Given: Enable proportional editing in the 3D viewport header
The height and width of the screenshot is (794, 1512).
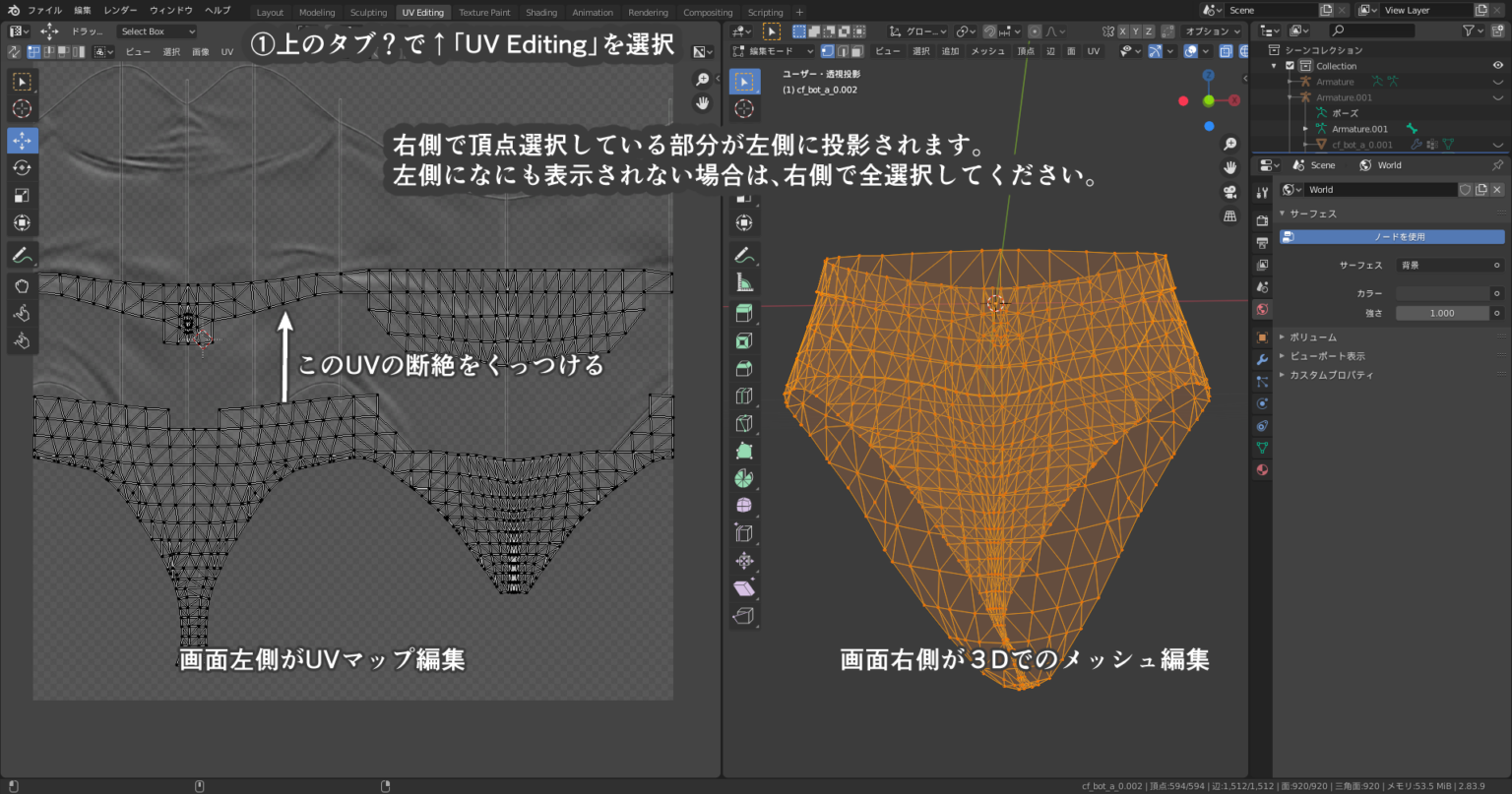Looking at the screenshot, I should coord(1034,31).
